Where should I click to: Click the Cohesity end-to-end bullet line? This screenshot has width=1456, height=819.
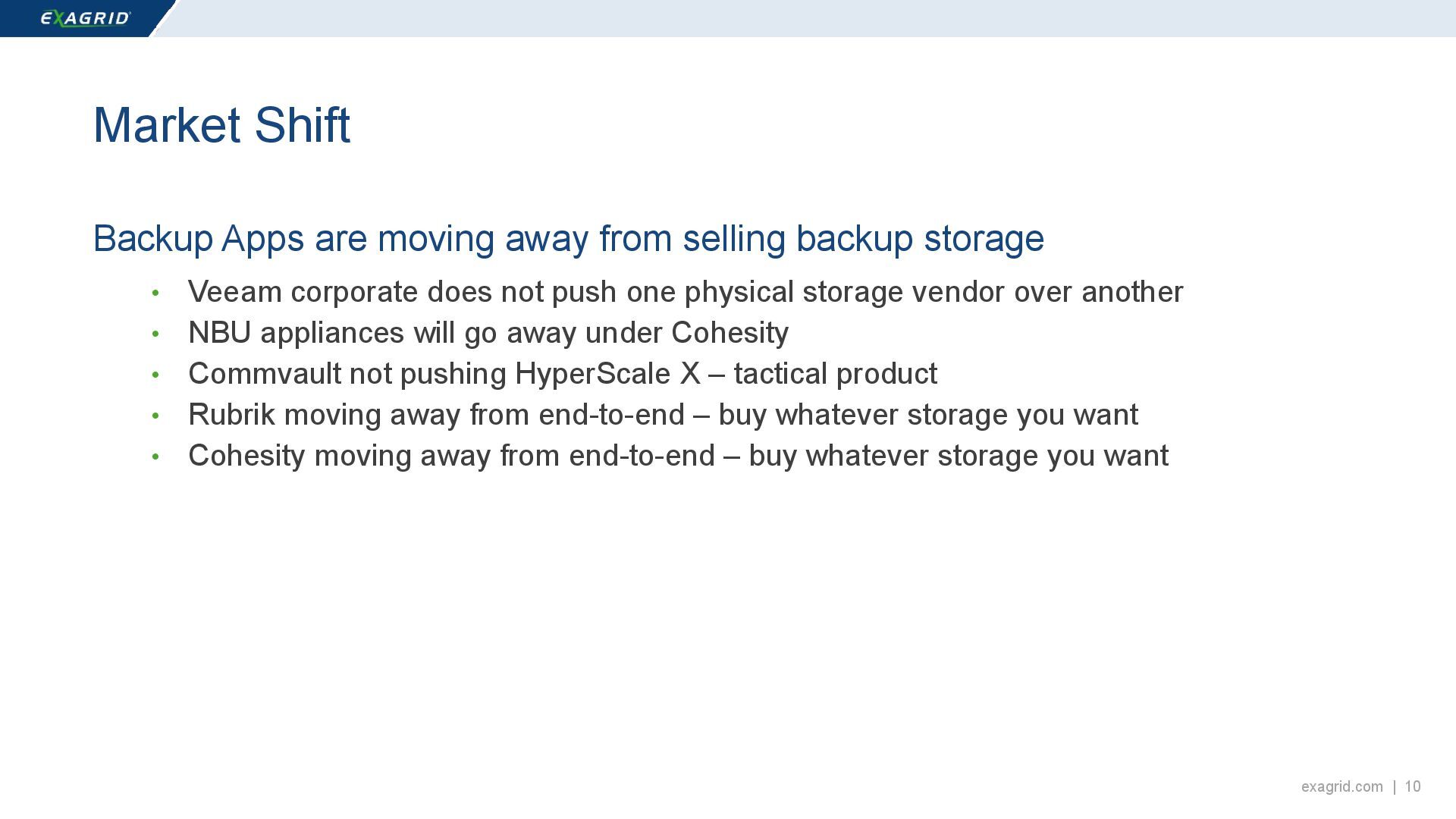click(x=678, y=456)
